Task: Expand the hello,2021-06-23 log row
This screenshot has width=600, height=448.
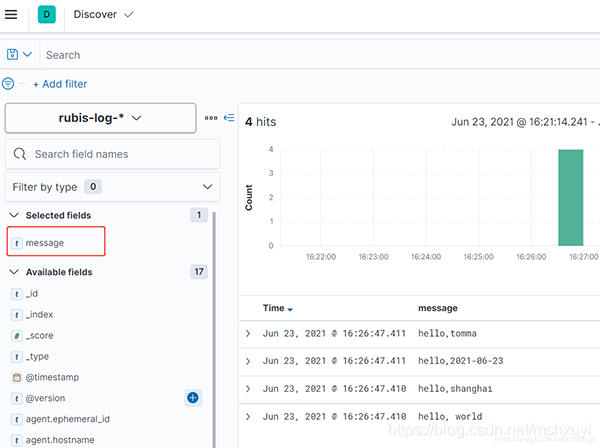Action: [x=248, y=361]
